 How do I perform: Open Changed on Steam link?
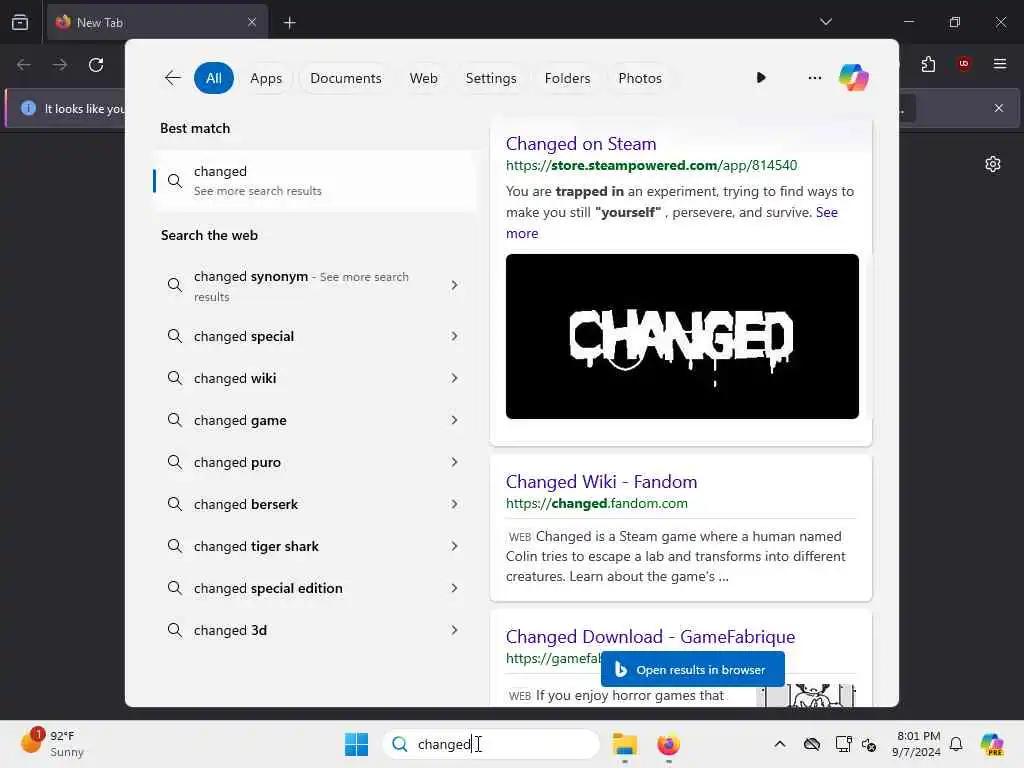click(581, 144)
